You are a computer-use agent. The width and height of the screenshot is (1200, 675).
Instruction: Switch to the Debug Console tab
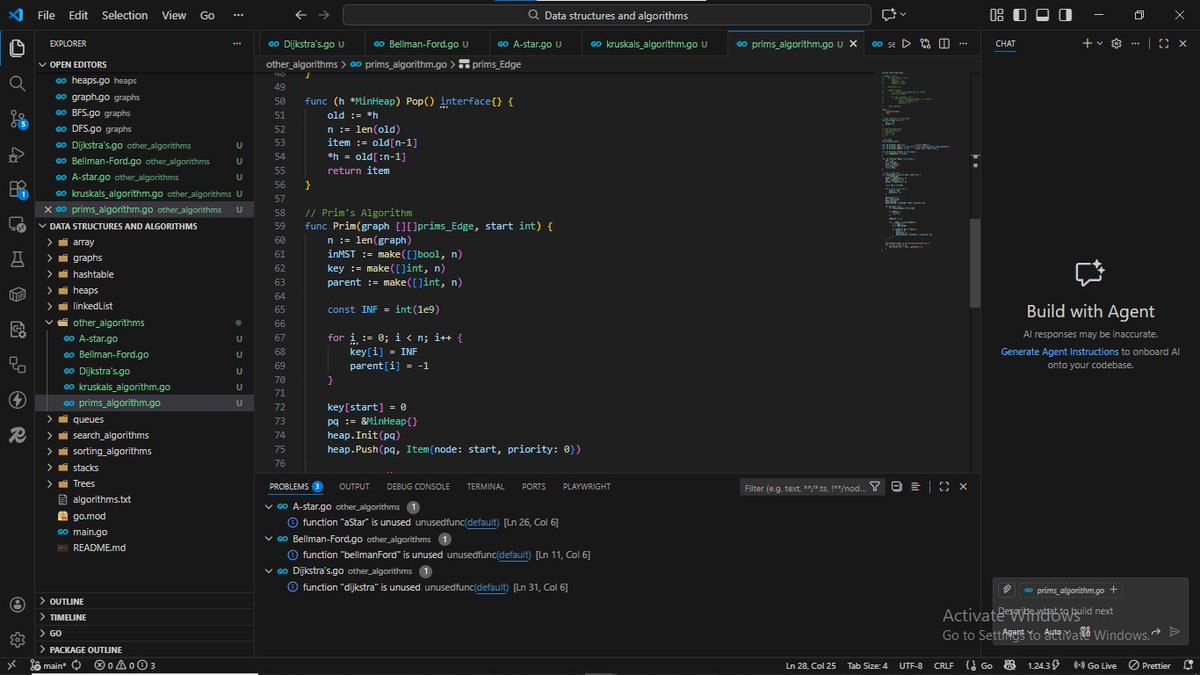pos(418,487)
